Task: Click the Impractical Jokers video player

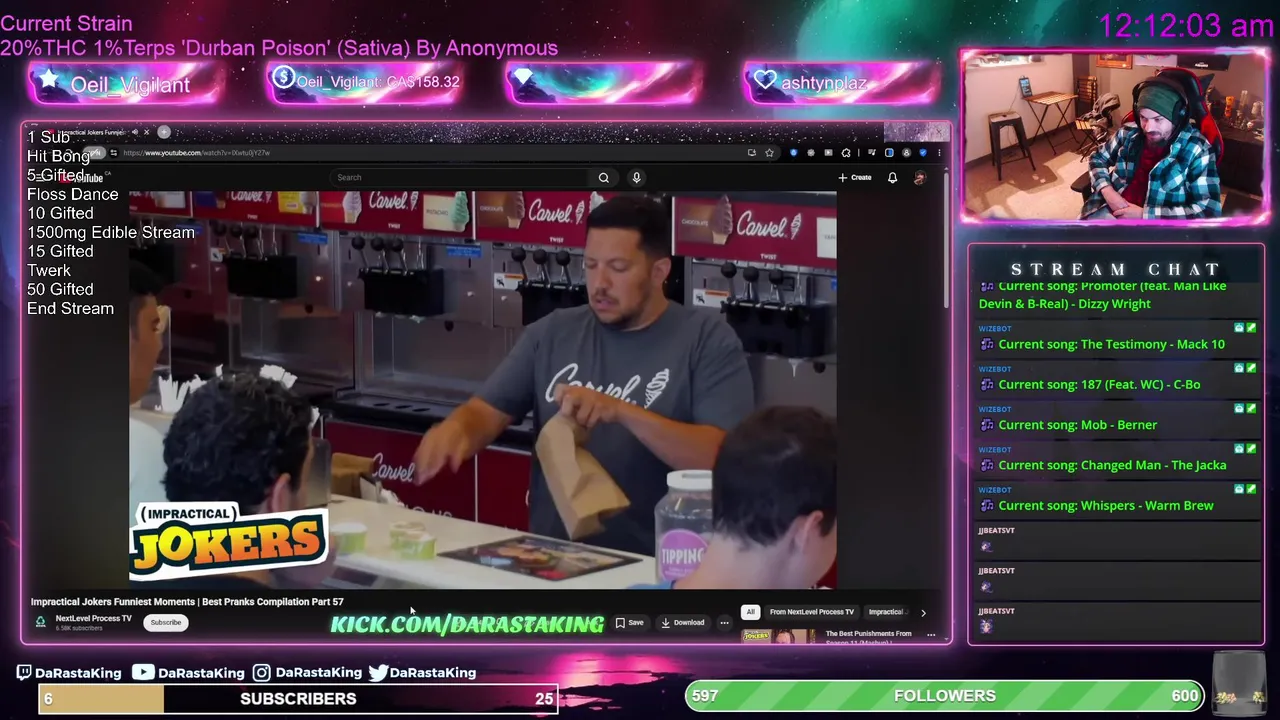Action: pos(482,390)
